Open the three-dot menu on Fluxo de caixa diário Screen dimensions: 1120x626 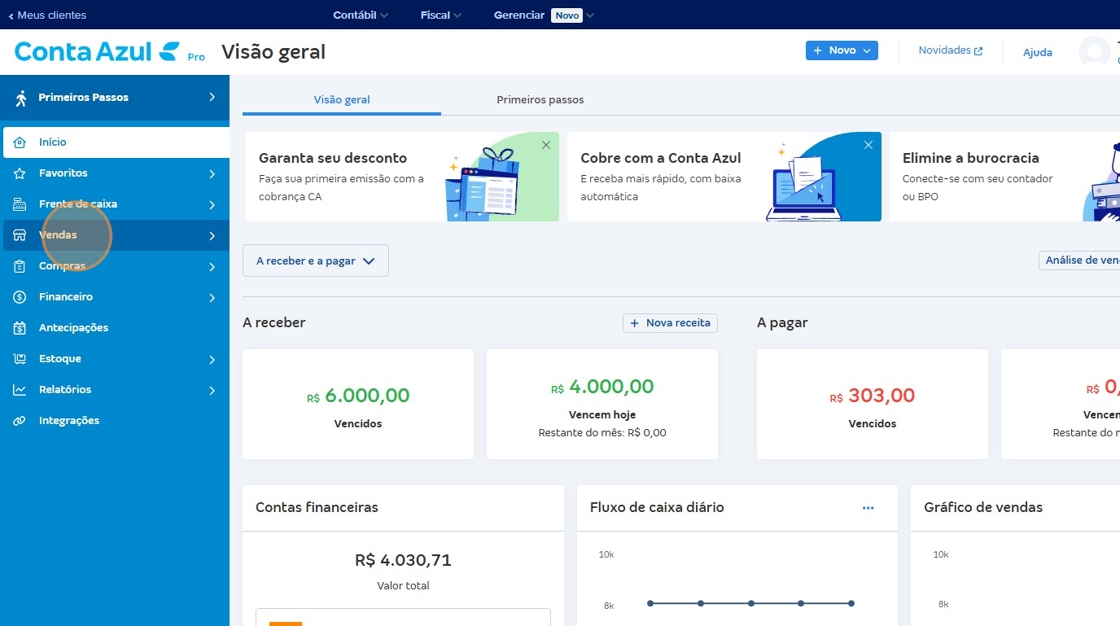(868, 507)
